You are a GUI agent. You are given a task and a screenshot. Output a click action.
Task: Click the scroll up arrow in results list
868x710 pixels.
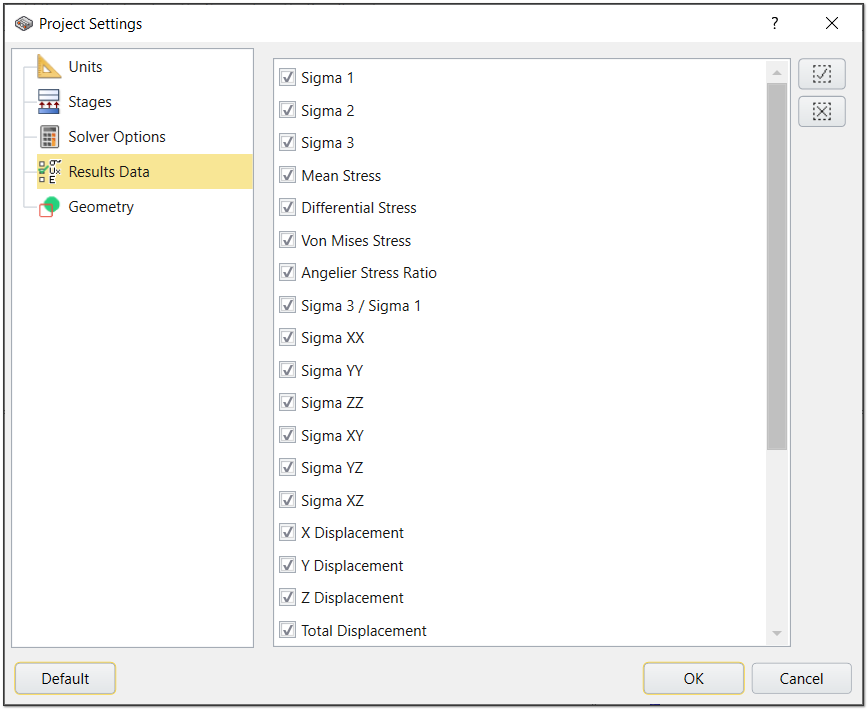pos(777,72)
